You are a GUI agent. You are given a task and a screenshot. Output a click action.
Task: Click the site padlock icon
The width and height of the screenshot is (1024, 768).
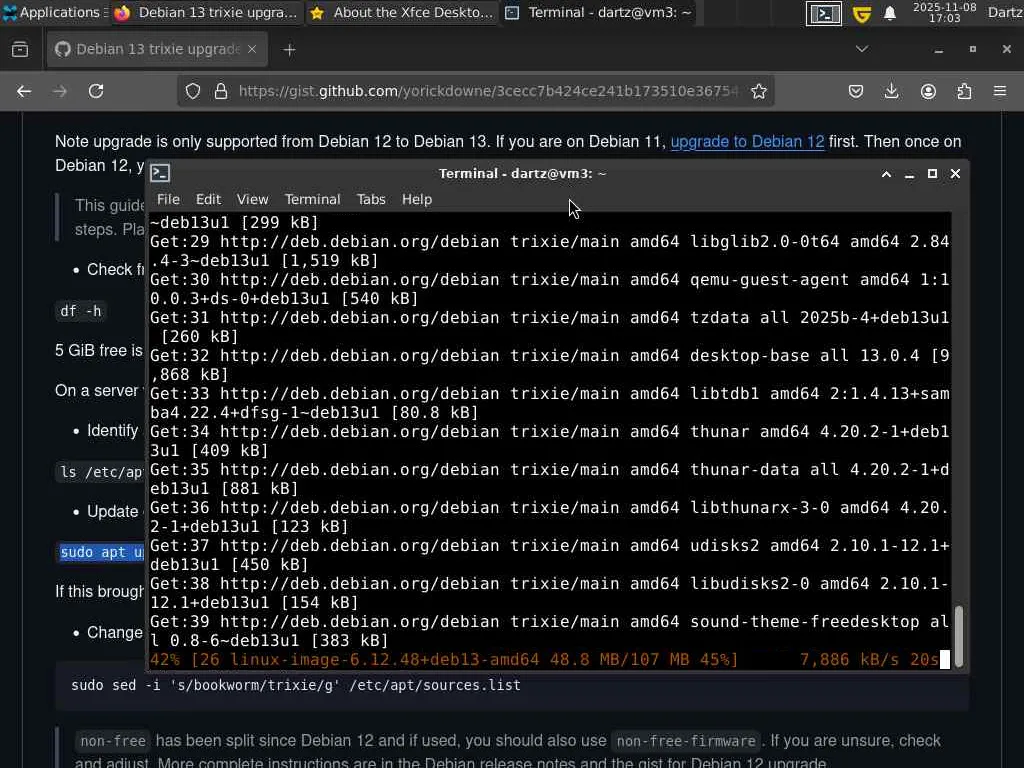point(221,91)
